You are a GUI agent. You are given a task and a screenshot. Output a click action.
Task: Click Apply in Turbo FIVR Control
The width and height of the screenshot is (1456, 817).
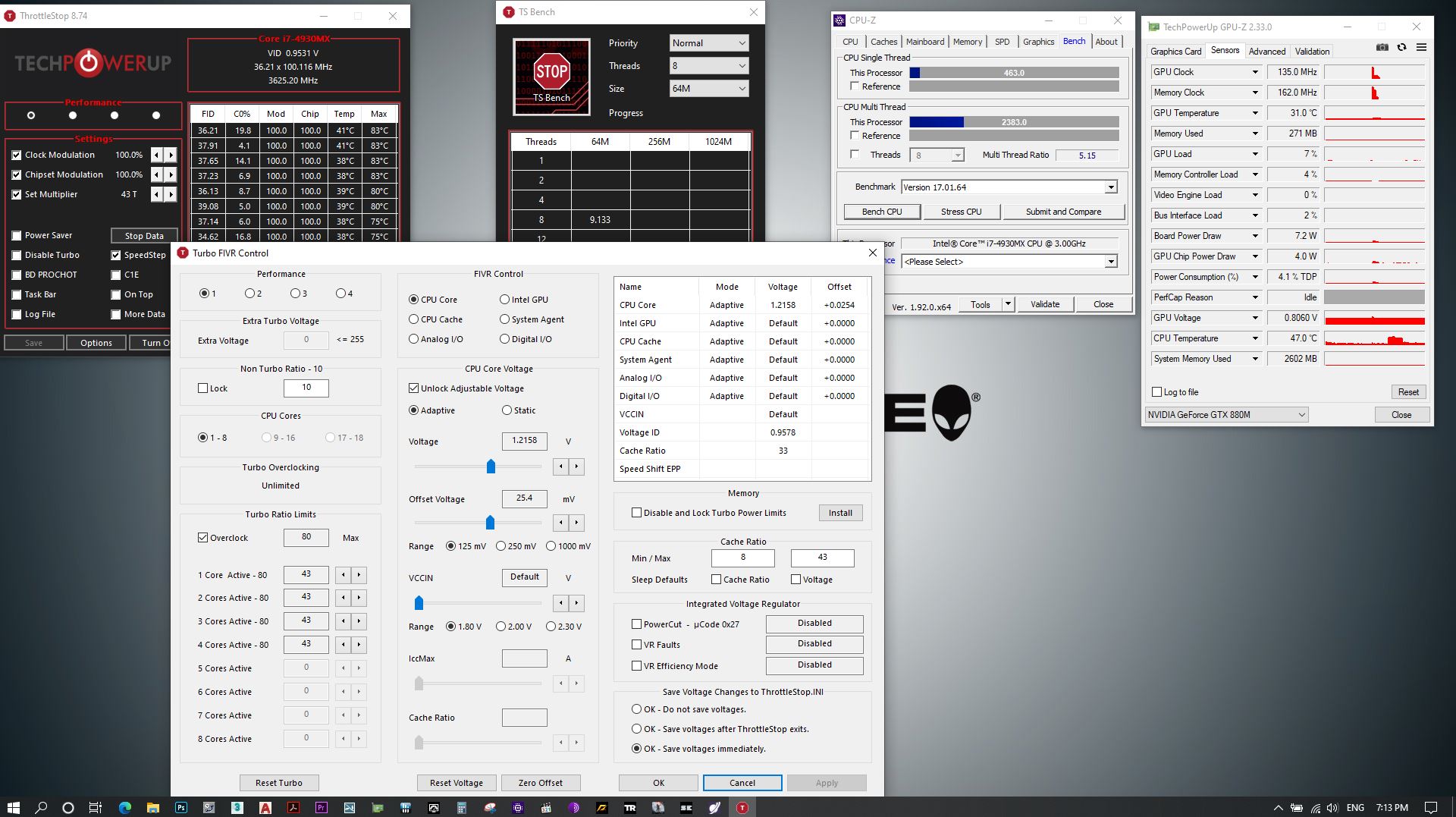coord(827,783)
